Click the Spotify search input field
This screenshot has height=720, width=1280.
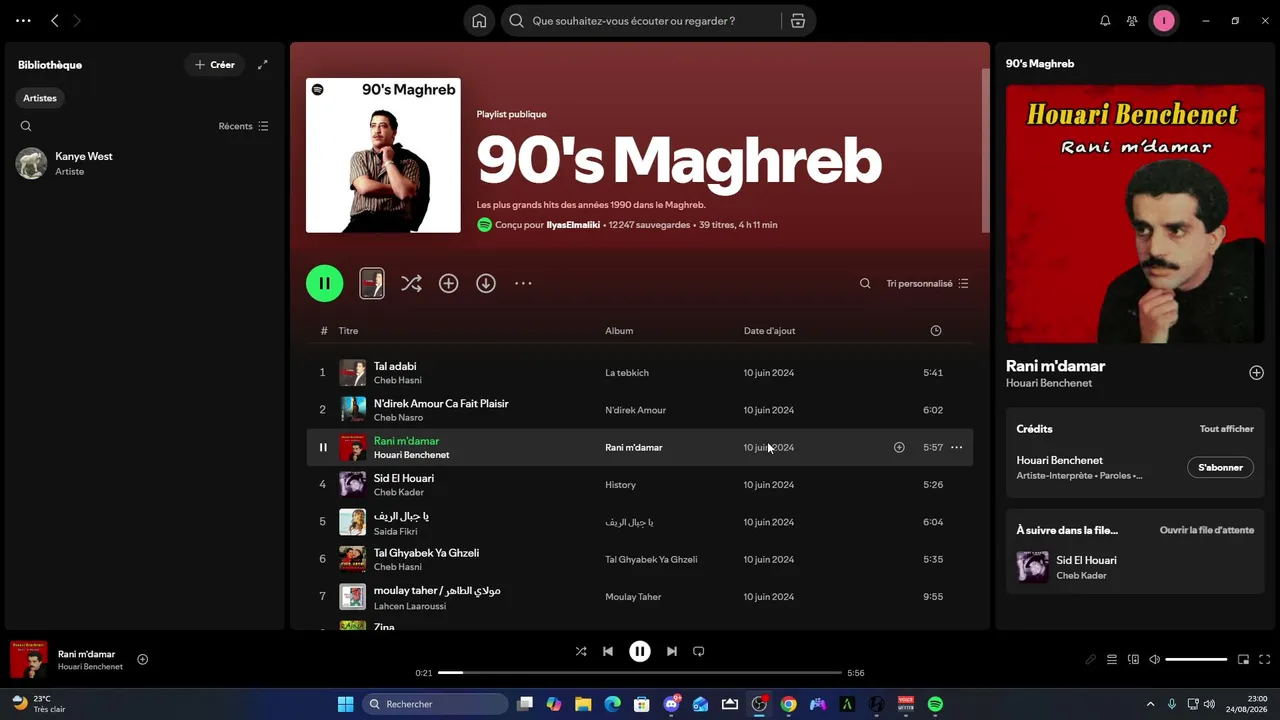pyautogui.click(x=641, y=21)
